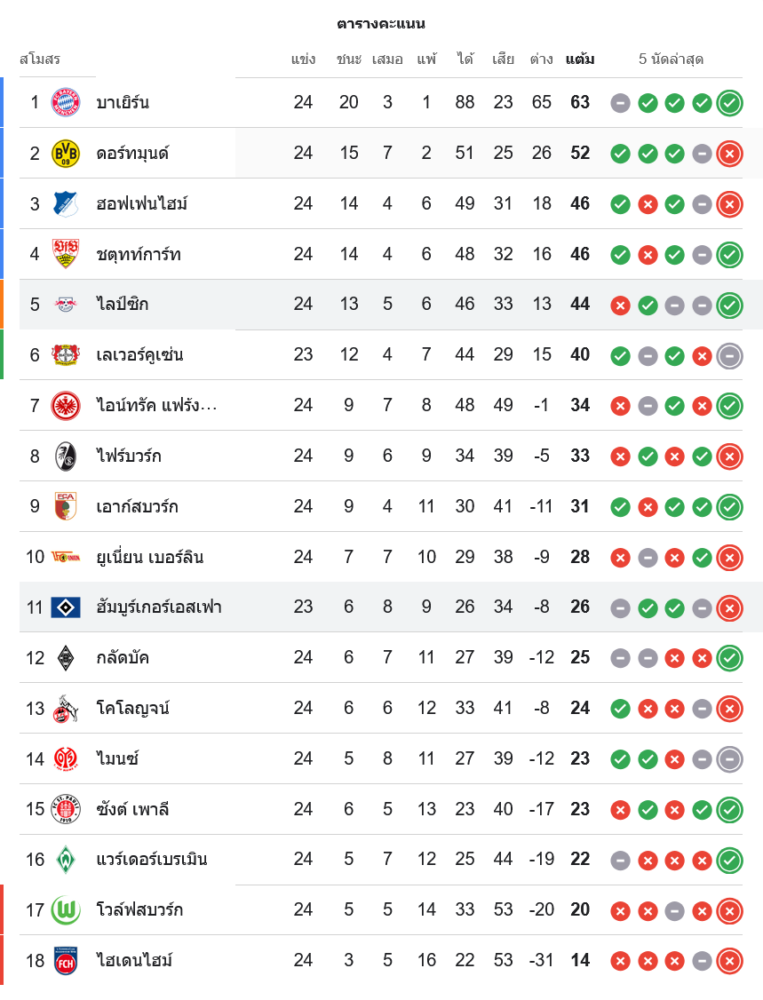Click the Bayer Leverkusen crest
The width and height of the screenshot is (763, 1000).
[65, 355]
